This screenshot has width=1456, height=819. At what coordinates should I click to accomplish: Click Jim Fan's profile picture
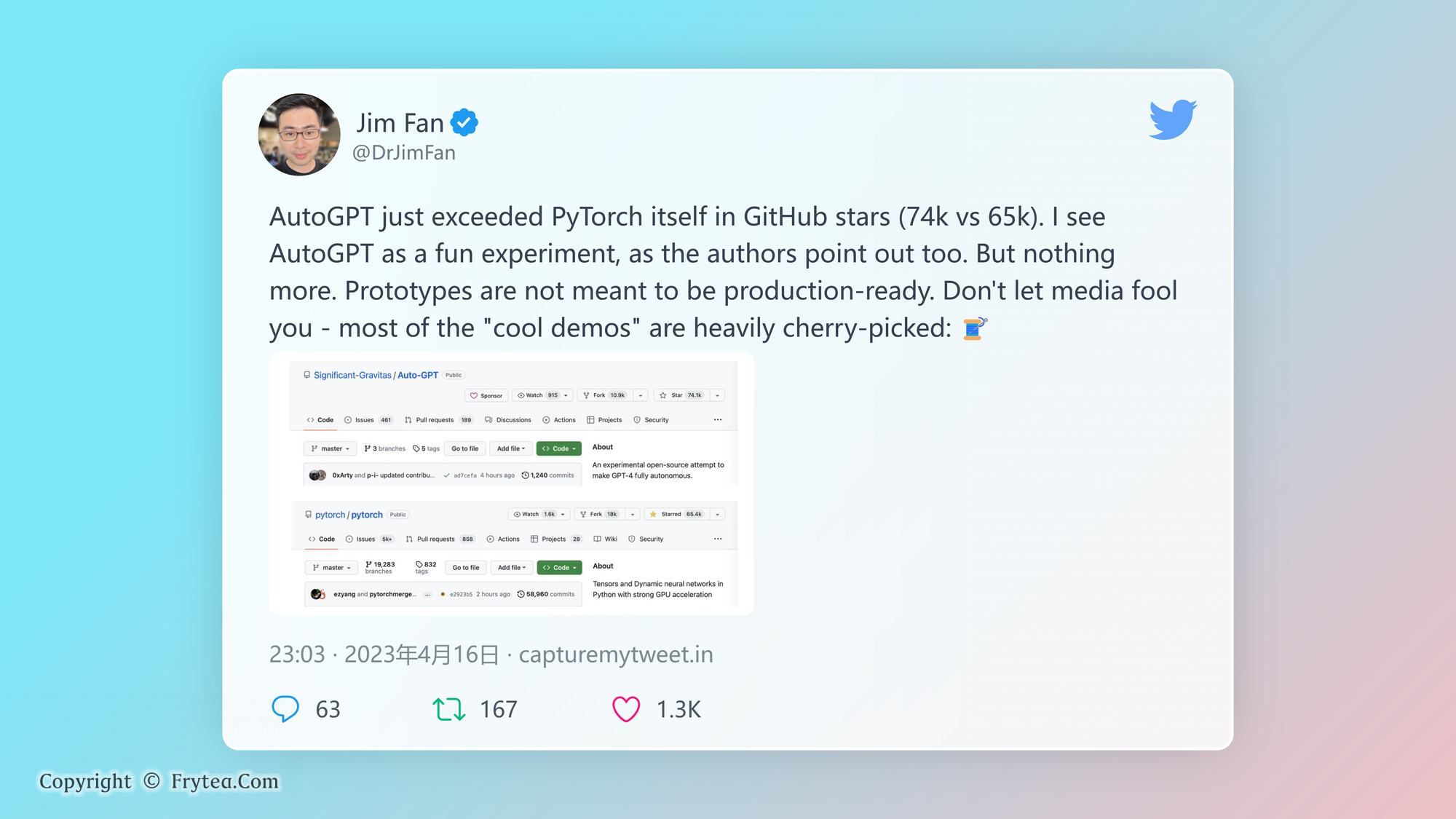point(299,135)
